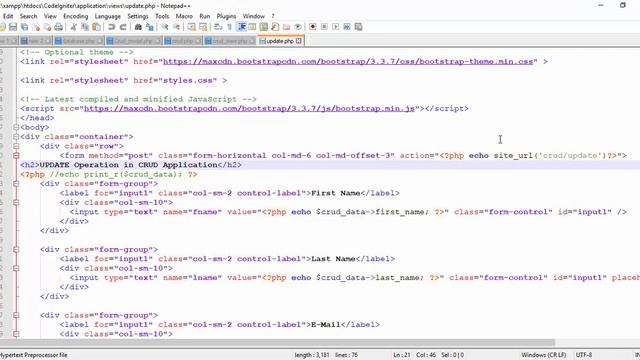The image size is (640, 360).
Task: Open the Settings menu
Action: (x=138, y=16)
